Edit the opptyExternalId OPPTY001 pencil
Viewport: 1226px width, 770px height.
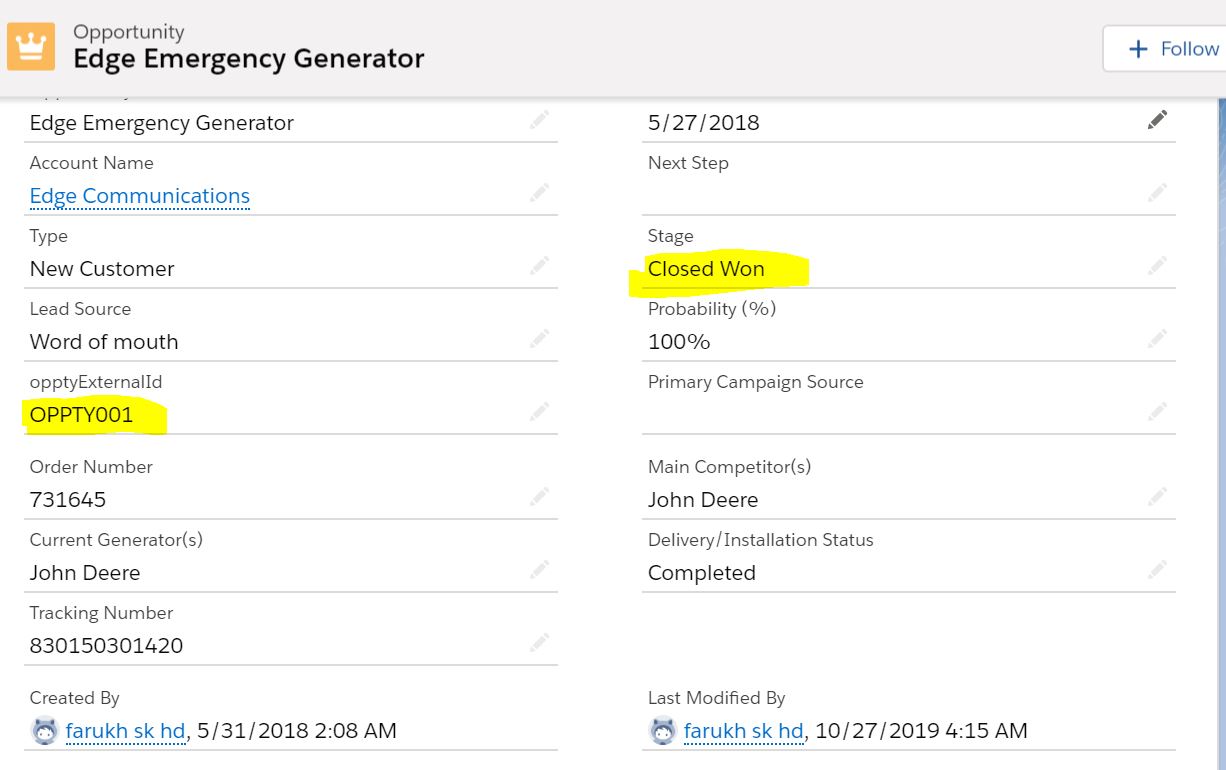pyautogui.click(x=539, y=412)
